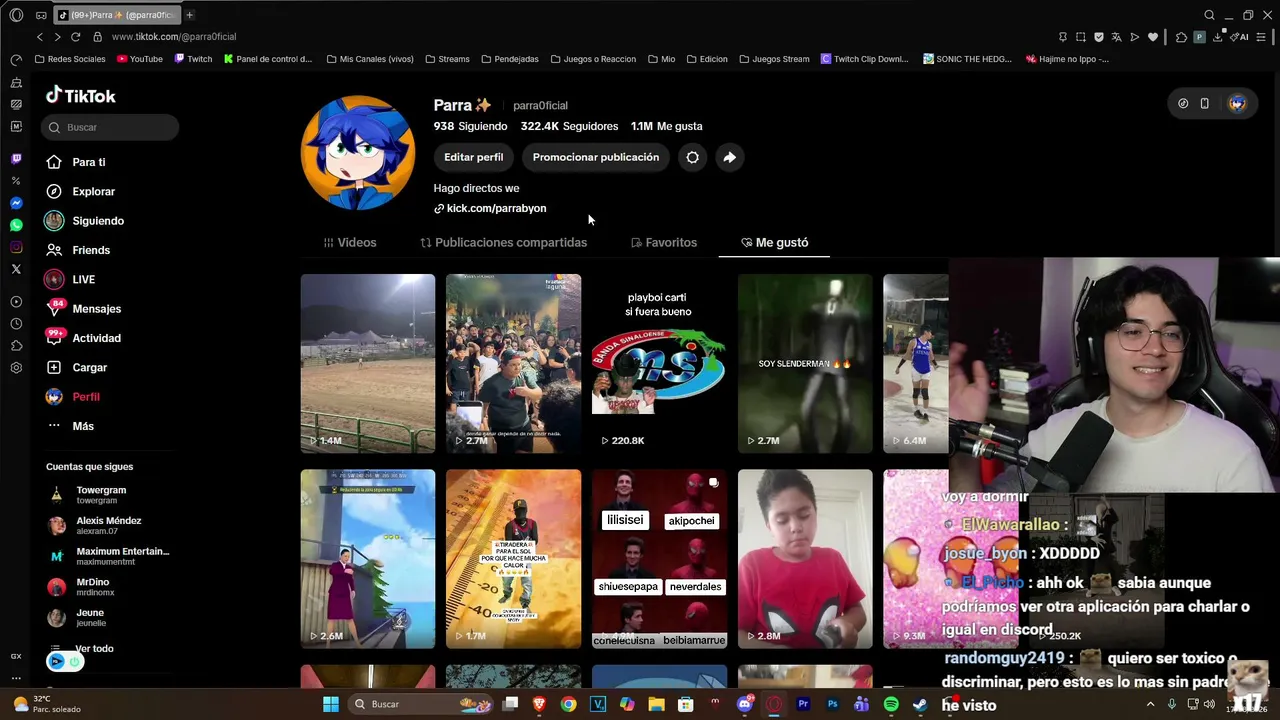Open the SOY SLENDERMAN video thumbnail
The image size is (1280, 720).
tap(805, 363)
